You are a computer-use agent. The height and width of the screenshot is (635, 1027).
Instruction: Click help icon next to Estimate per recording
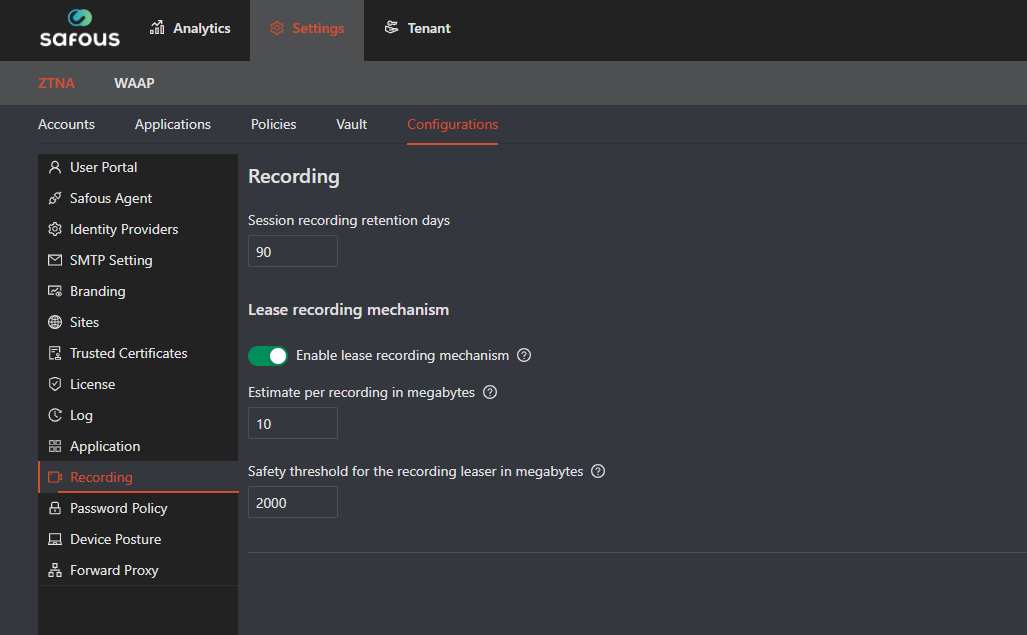pyautogui.click(x=490, y=393)
